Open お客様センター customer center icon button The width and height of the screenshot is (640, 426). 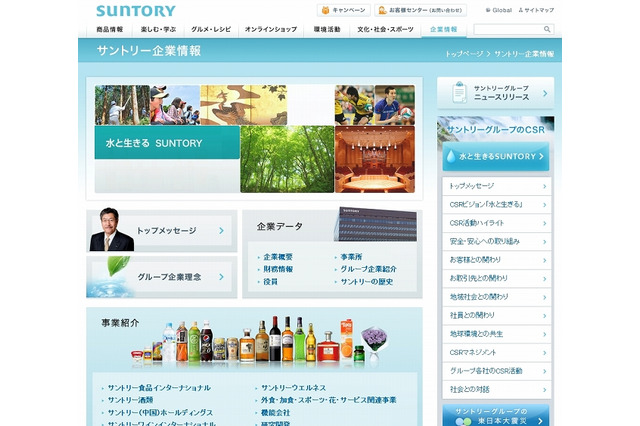[x=383, y=10]
